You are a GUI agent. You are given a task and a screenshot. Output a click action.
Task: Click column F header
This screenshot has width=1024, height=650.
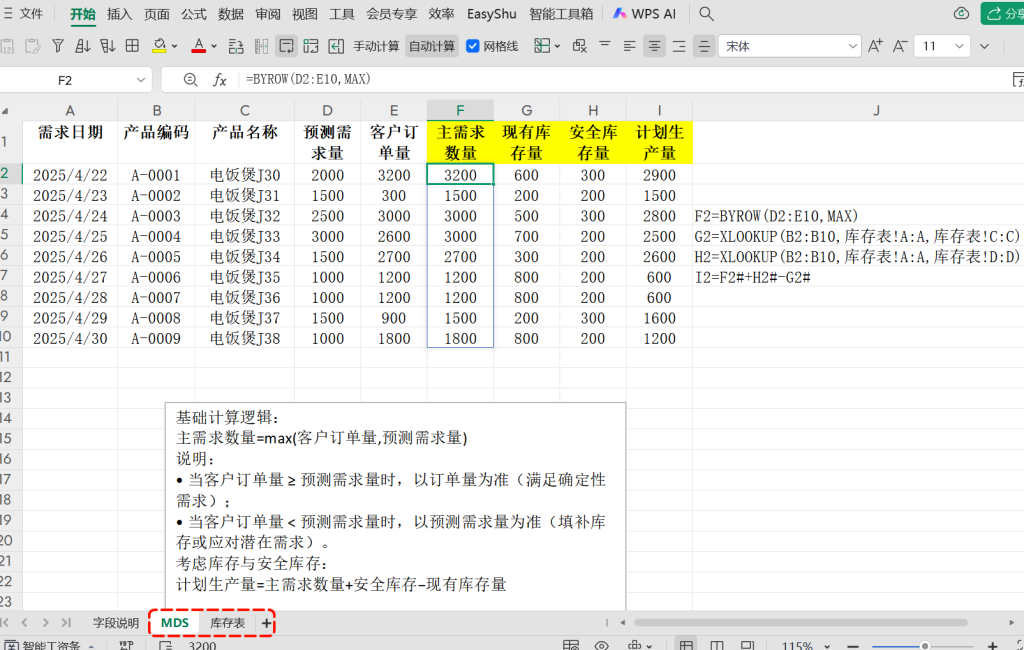coord(460,110)
